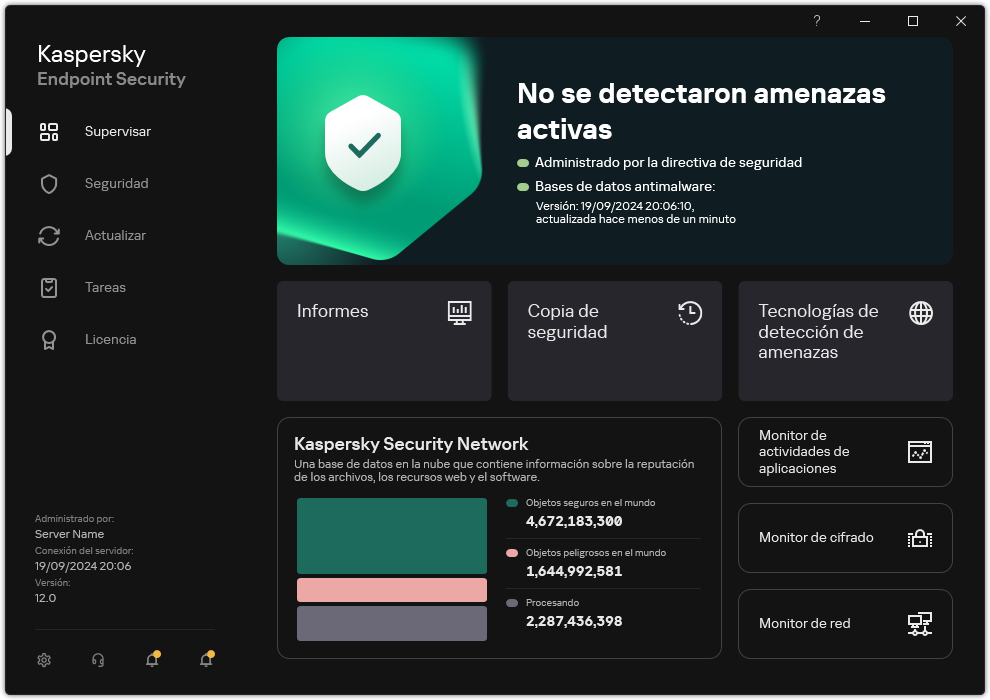Select the Supervisar dashboard grid icon
This screenshot has width=990, height=700.
(49, 131)
